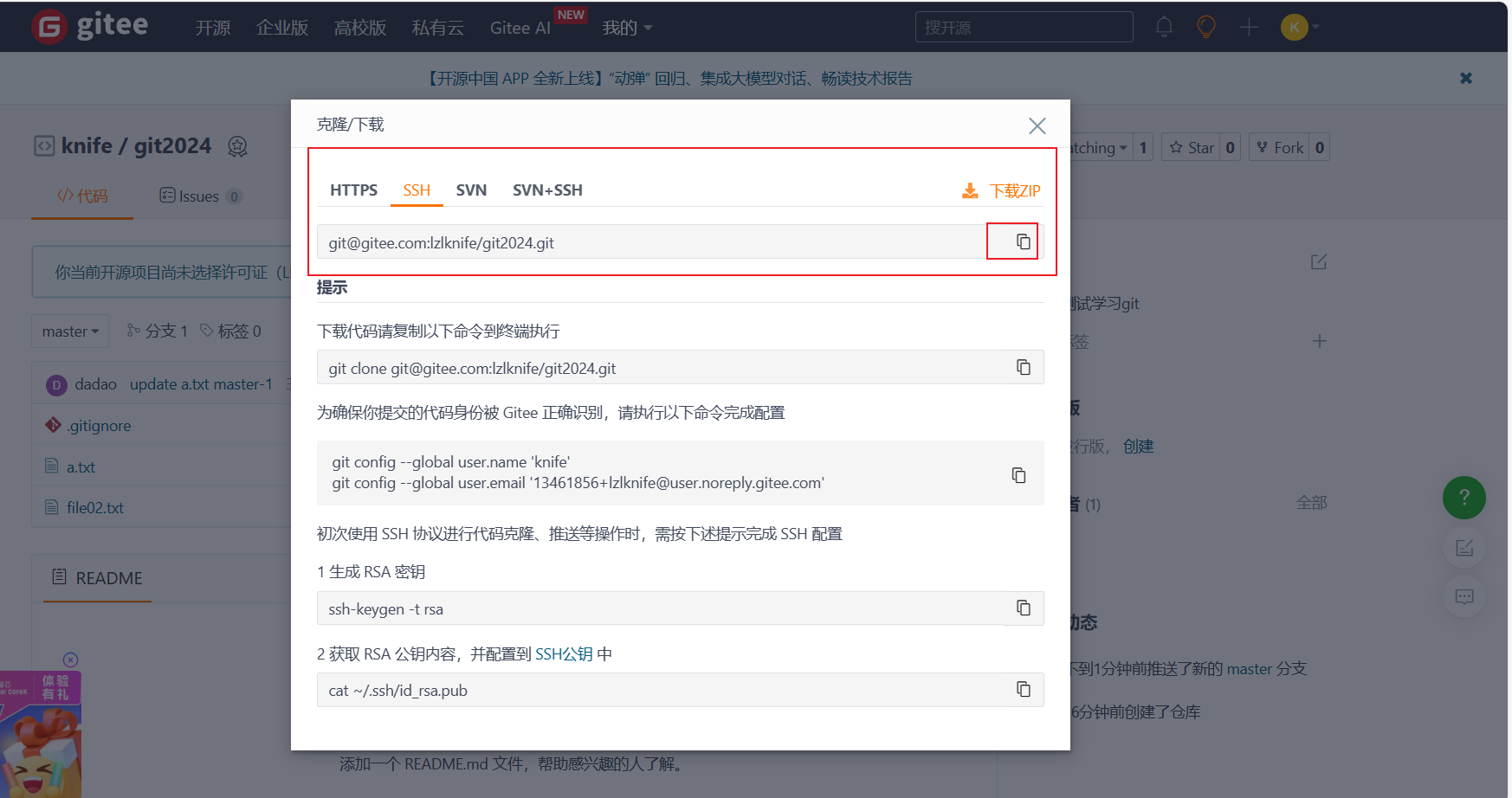
Task: Open the notifications bell
Action: coord(1164,27)
